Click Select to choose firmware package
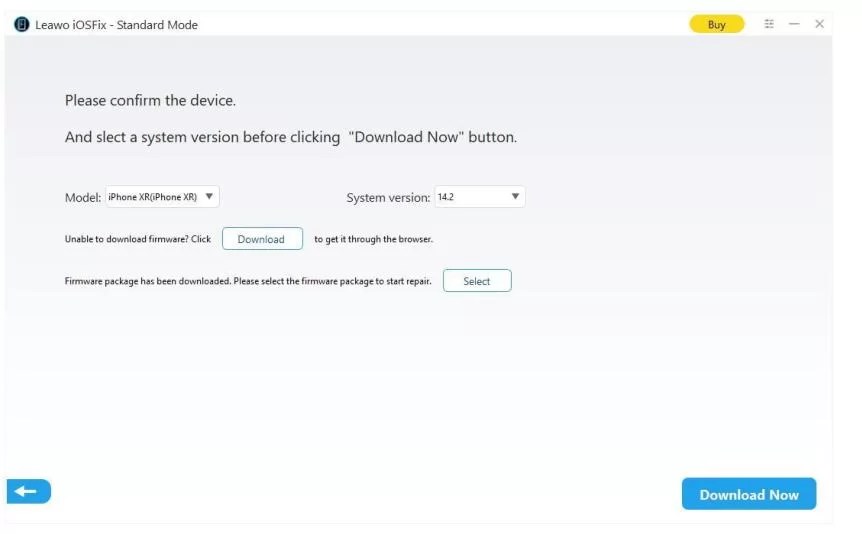862x534 pixels. tap(477, 280)
